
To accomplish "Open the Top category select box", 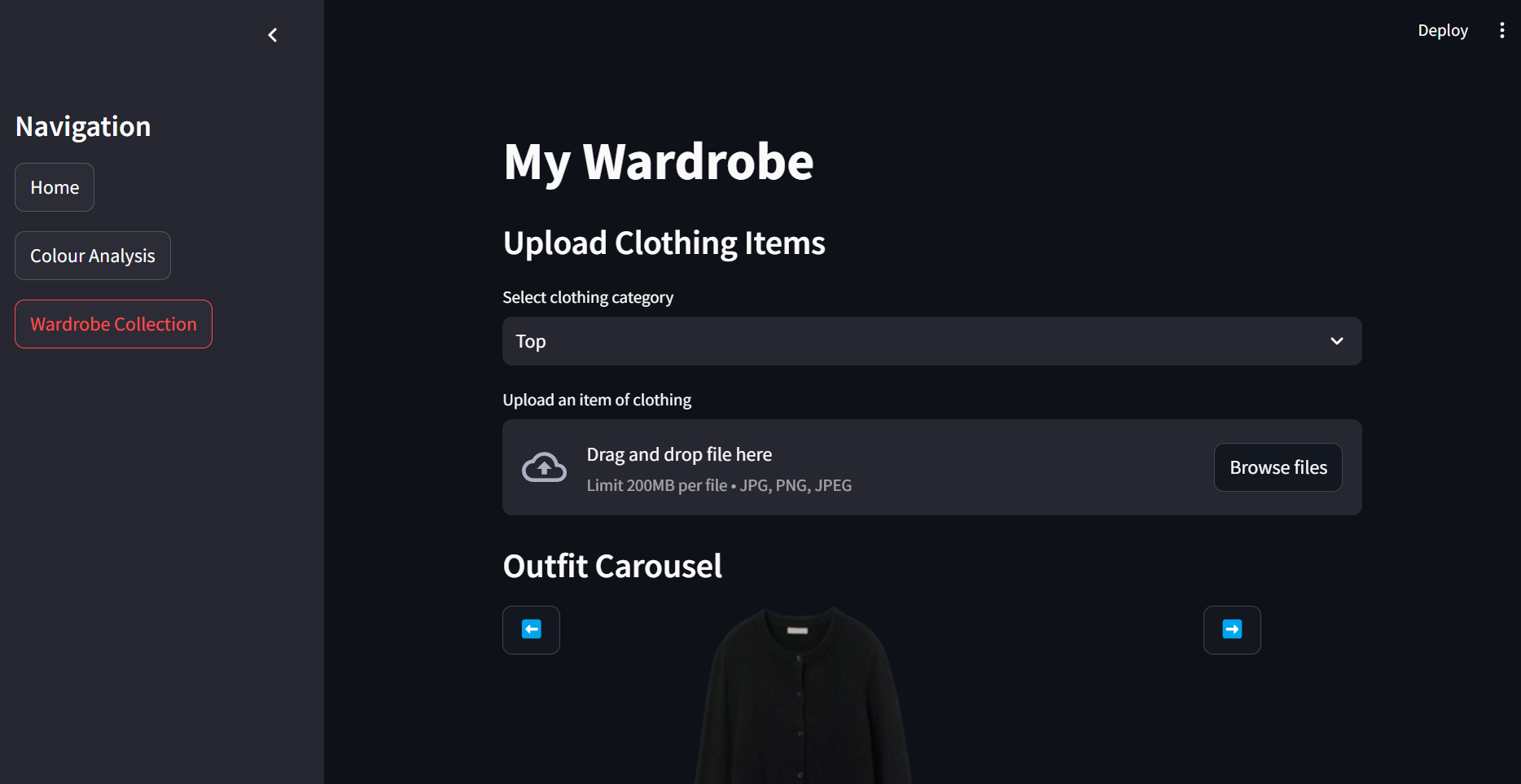I will click(x=931, y=341).
